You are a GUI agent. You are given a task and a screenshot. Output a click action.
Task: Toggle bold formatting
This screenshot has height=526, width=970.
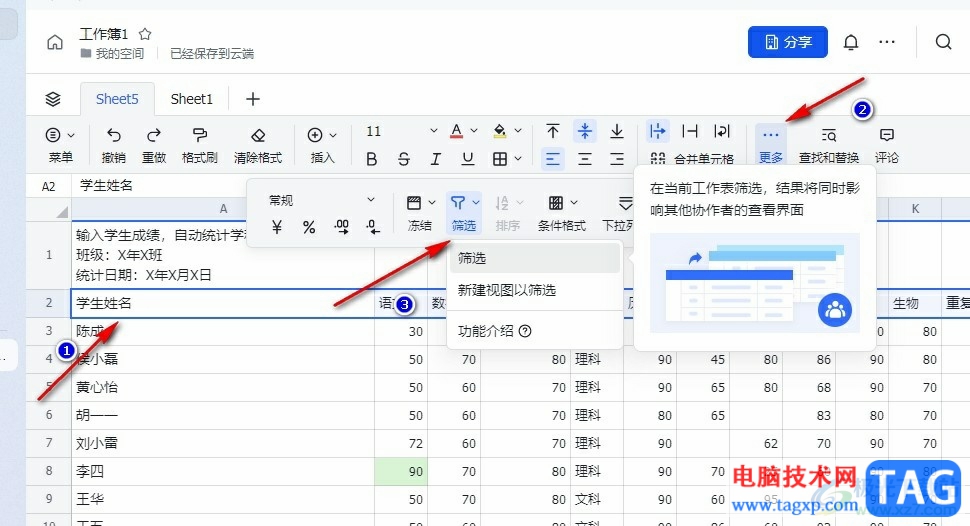pos(372,159)
